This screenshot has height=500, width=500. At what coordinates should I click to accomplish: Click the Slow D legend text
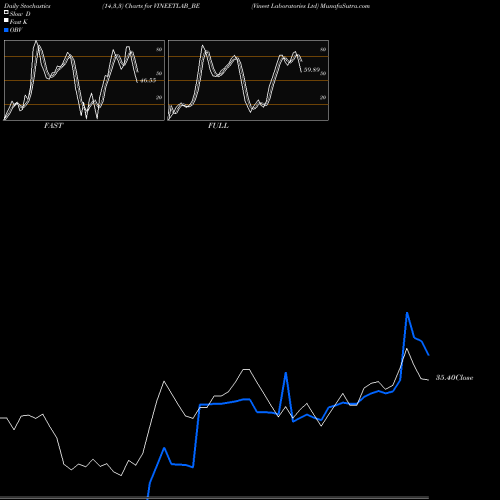click(20, 14)
